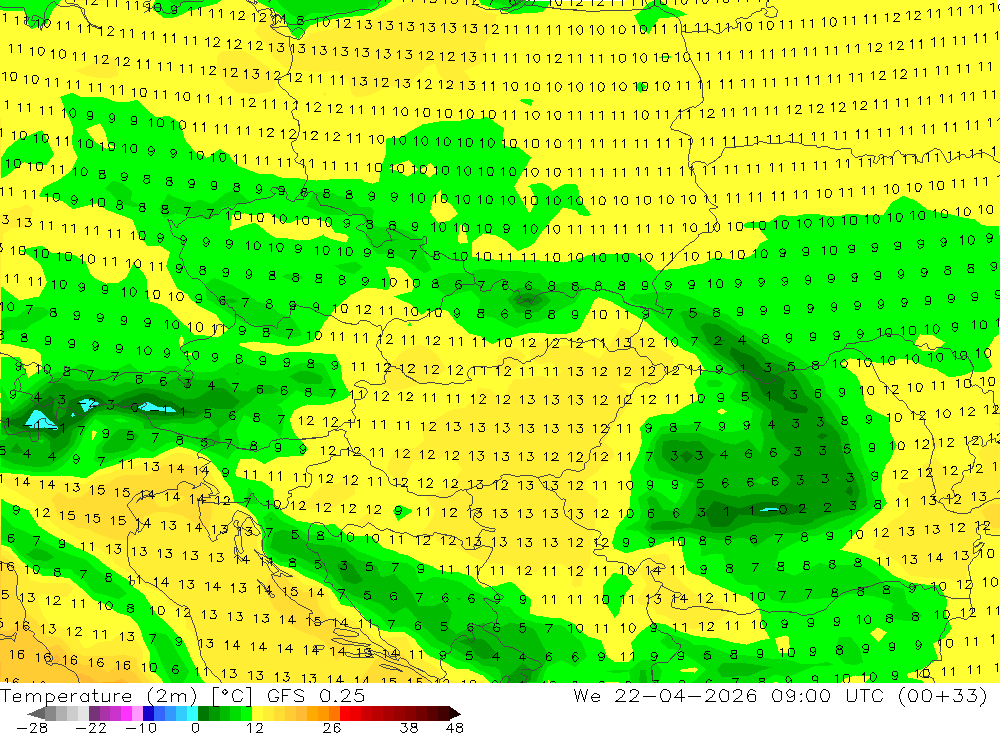This screenshot has height=733, width=1000.
Task: Click the "We 22-04-2026" date text
Action: click(x=665, y=695)
